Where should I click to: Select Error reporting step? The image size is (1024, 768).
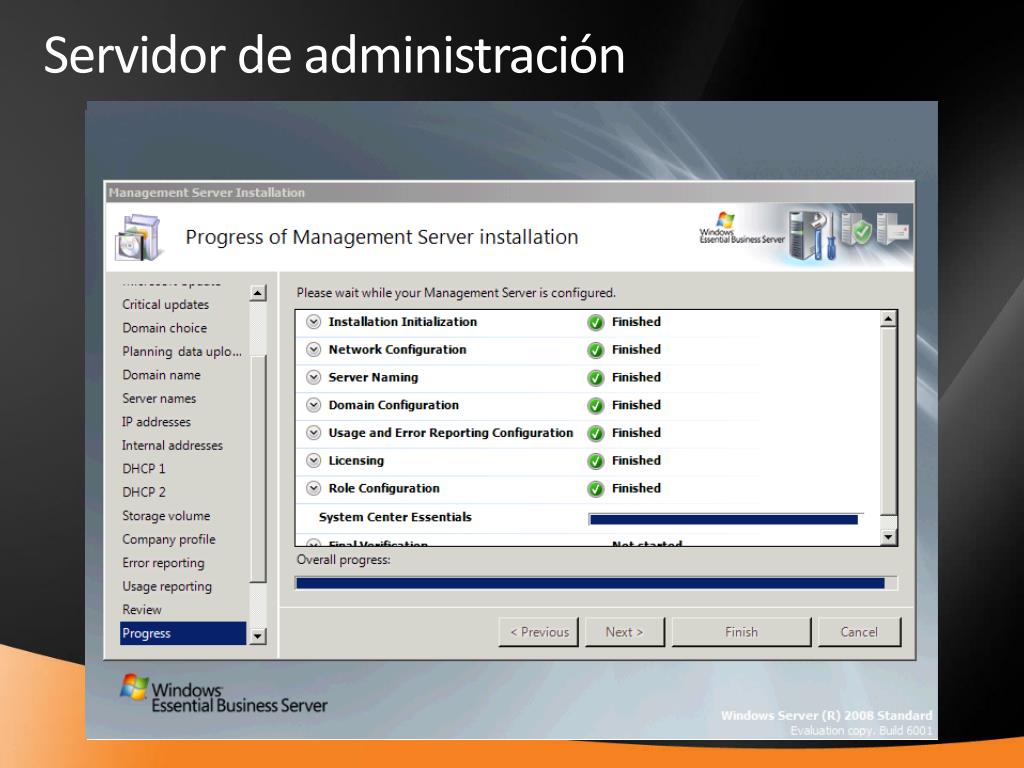[x=163, y=563]
